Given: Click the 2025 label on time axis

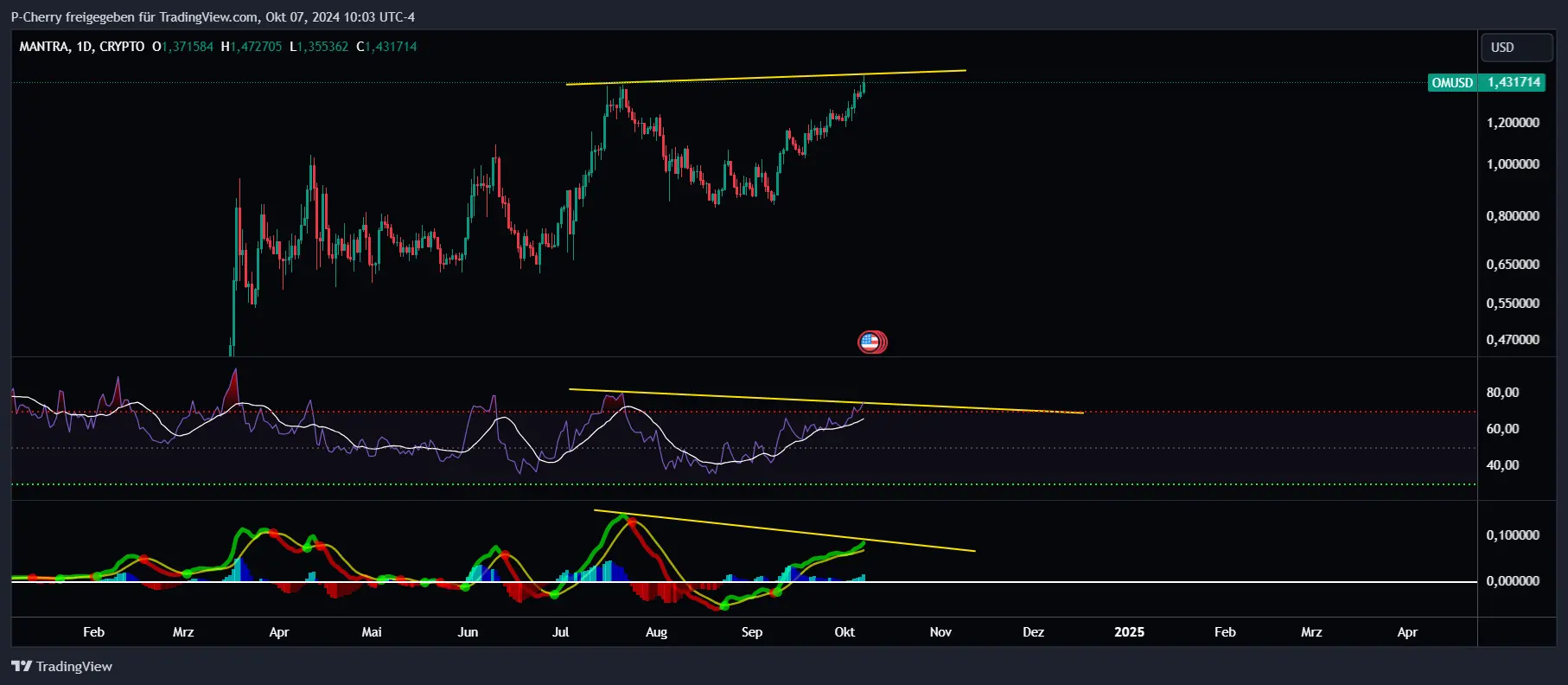Looking at the screenshot, I should point(1129,632).
